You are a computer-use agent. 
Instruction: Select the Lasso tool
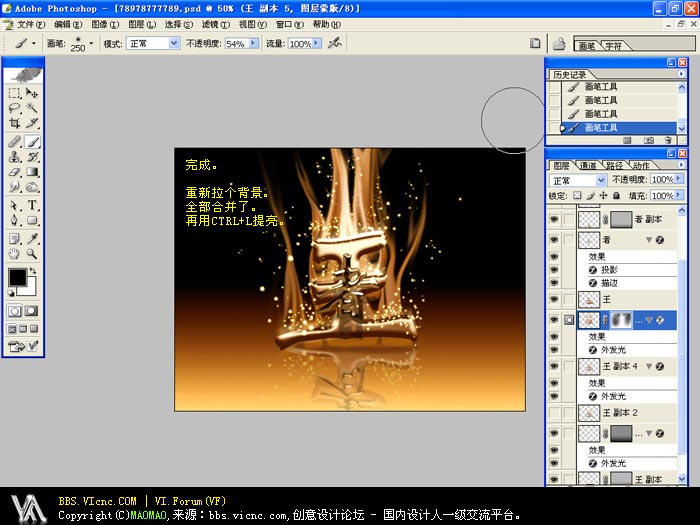tap(14, 108)
